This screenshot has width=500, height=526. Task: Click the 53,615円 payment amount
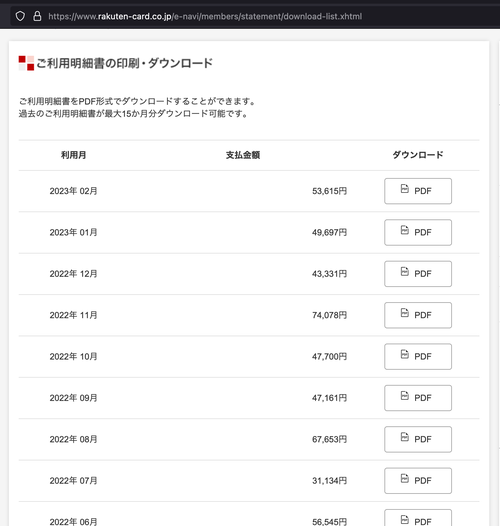(x=330, y=191)
